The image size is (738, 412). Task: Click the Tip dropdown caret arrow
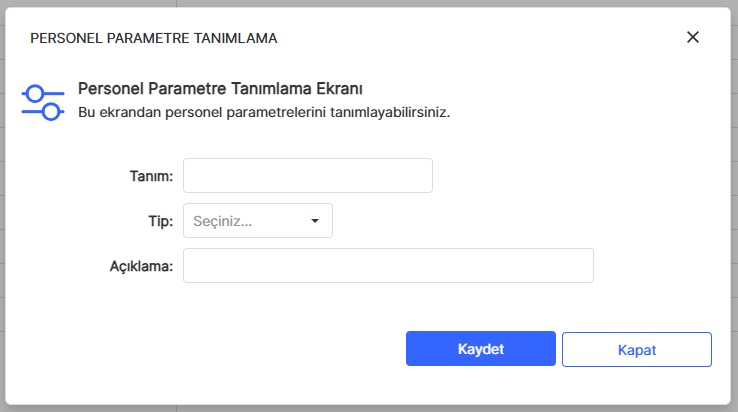point(315,221)
